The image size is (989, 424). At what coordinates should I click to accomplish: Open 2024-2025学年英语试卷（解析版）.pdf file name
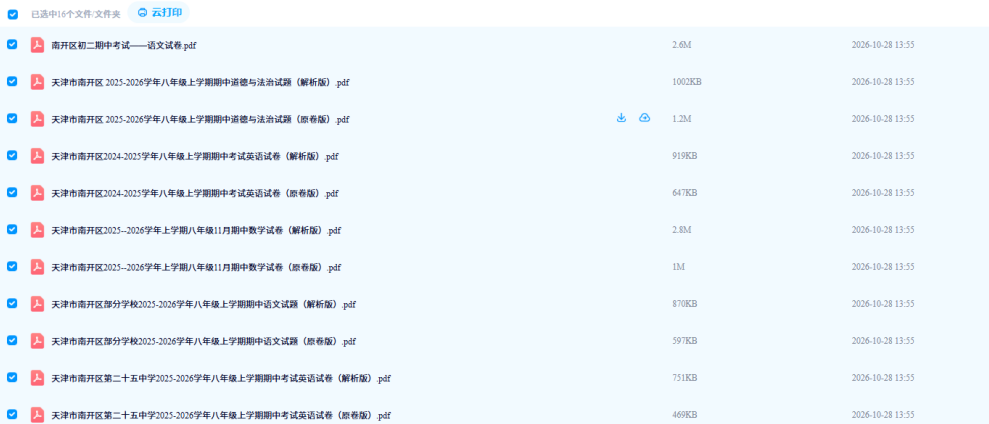click(195, 156)
